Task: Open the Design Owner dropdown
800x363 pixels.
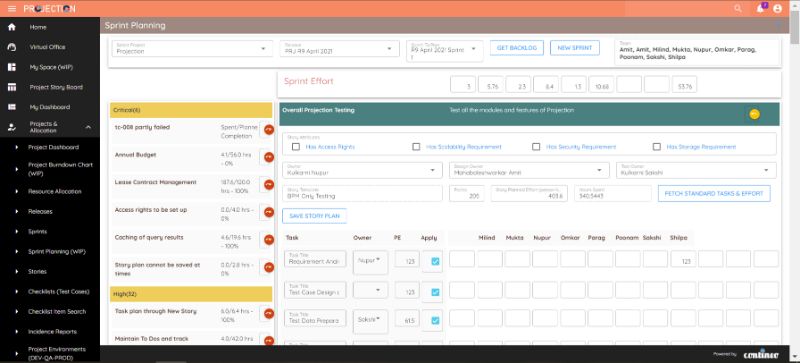Action: click(x=529, y=171)
